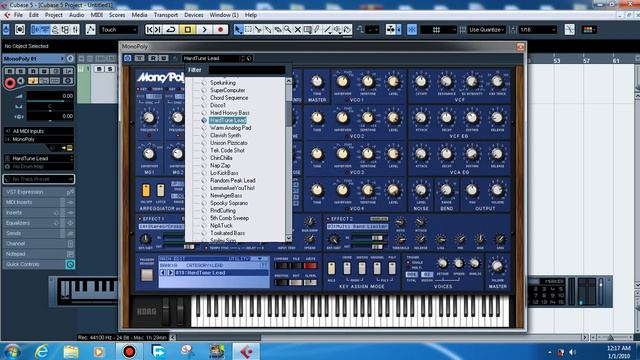Open Windows Explorer folder in the taskbar
Viewport: 640px width, 360px height.
tap(71, 351)
